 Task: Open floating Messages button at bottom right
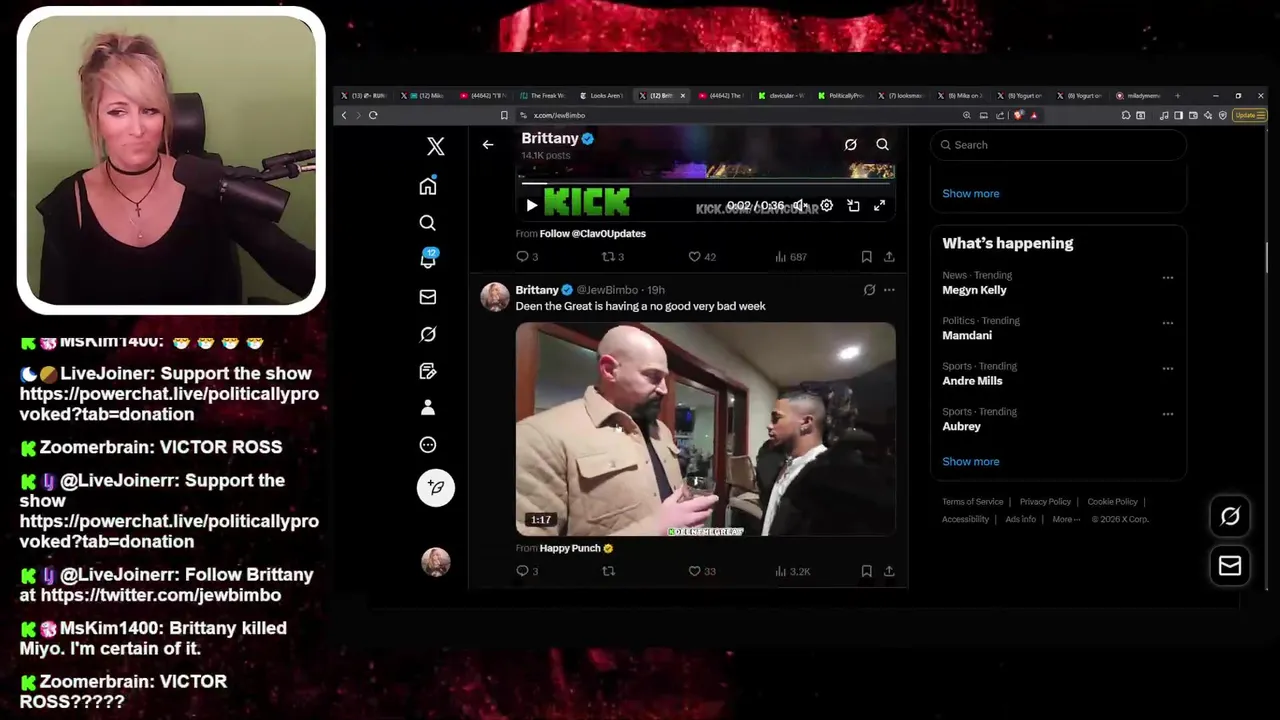1230,567
